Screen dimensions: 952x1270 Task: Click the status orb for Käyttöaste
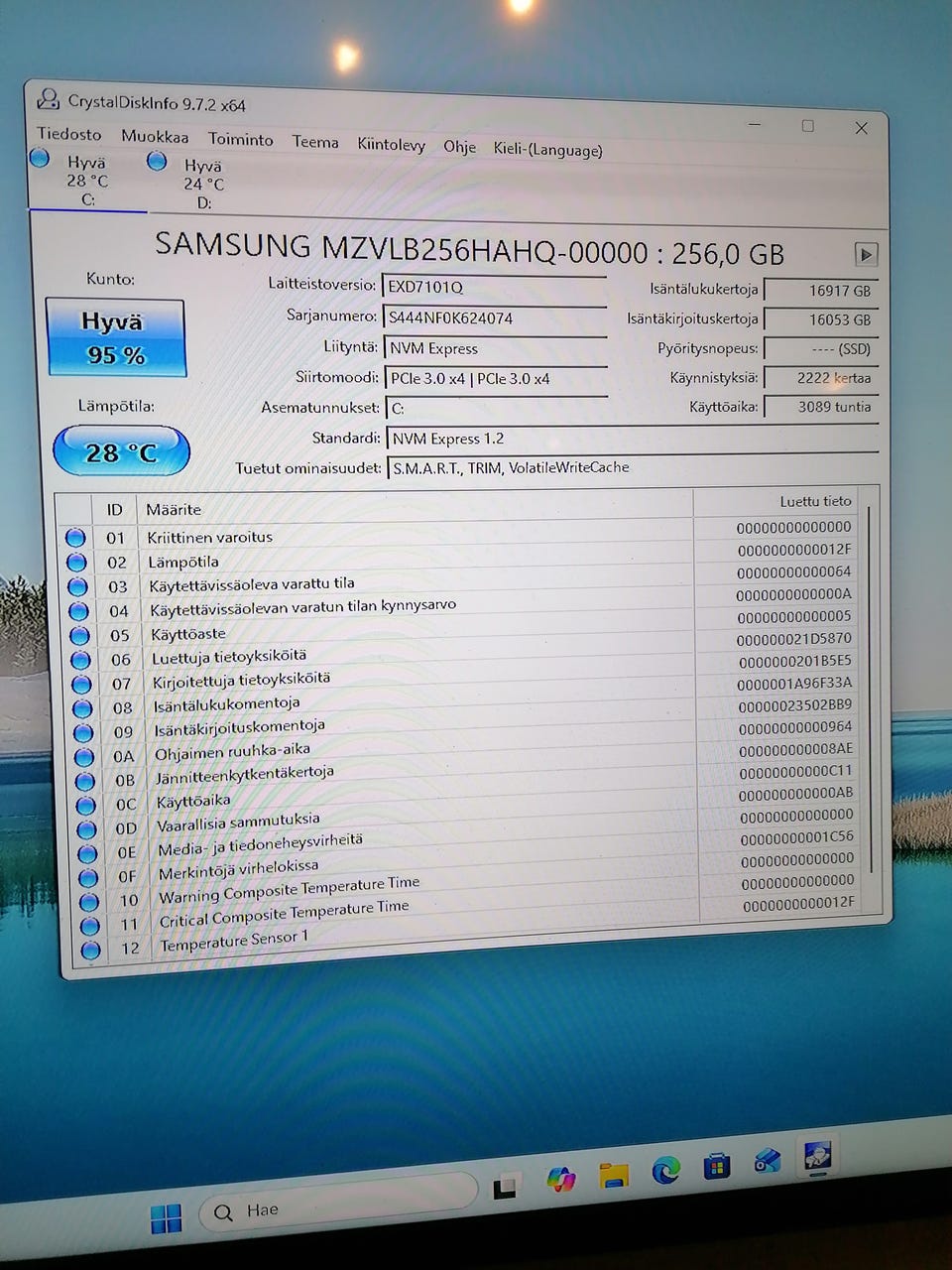coord(79,635)
